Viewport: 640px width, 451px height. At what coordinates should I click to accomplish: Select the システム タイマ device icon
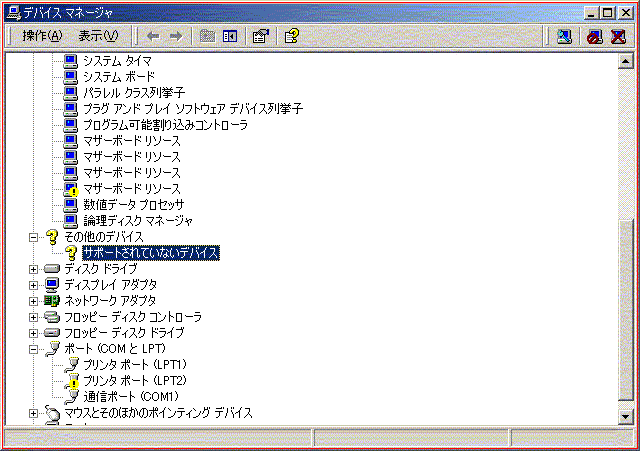point(71,61)
